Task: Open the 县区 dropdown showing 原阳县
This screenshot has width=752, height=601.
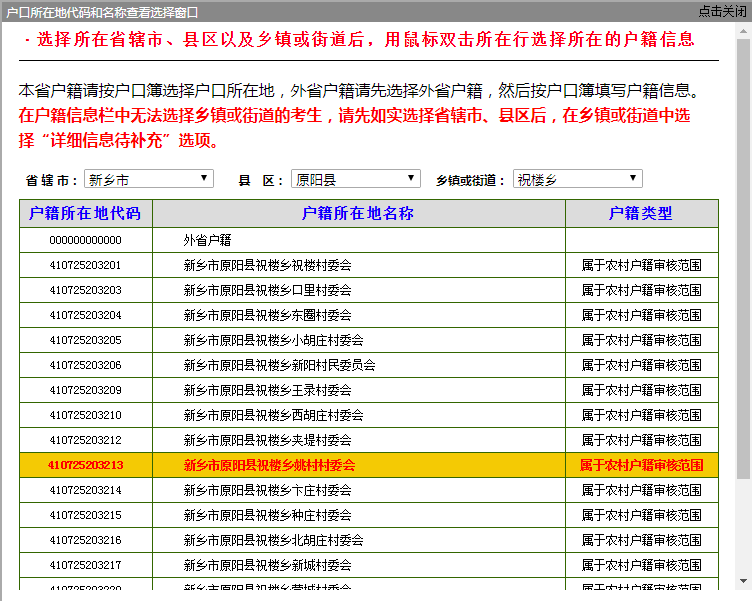Action: point(355,178)
